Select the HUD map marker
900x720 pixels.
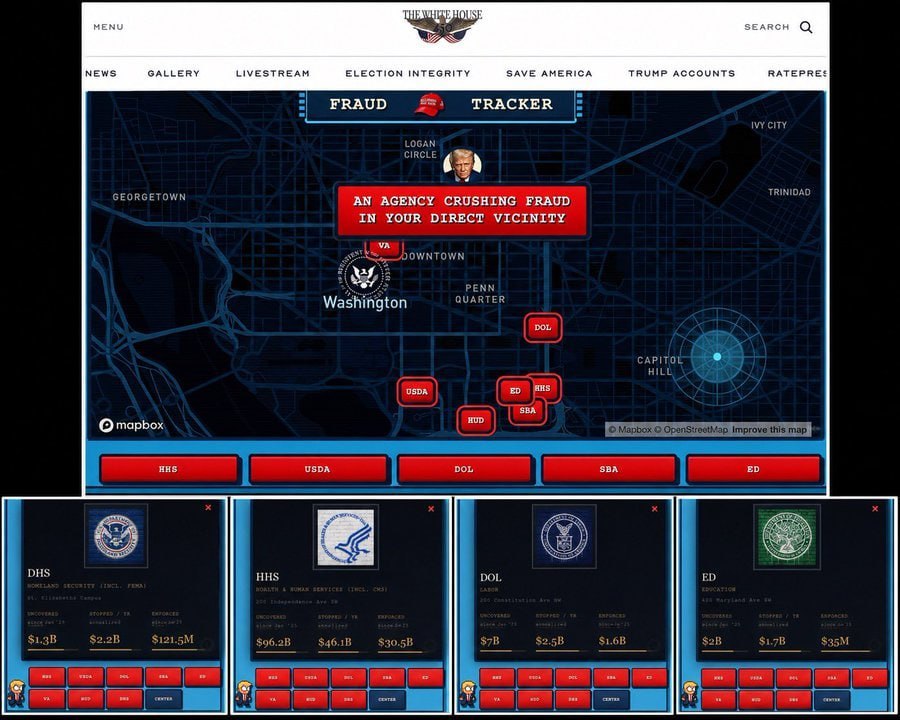(x=475, y=420)
